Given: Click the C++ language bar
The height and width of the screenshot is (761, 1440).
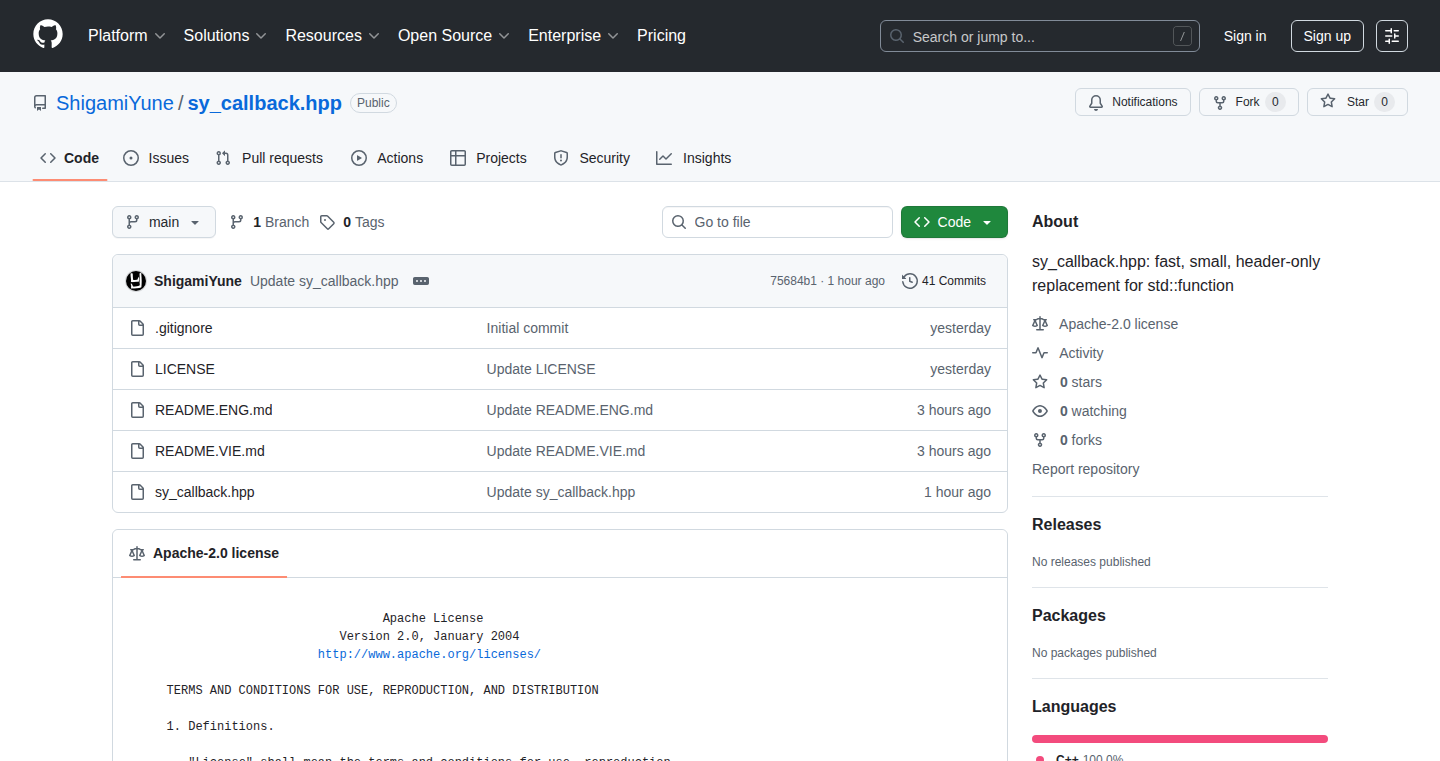Looking at the screenshot, I should (x=1180, y=739).
